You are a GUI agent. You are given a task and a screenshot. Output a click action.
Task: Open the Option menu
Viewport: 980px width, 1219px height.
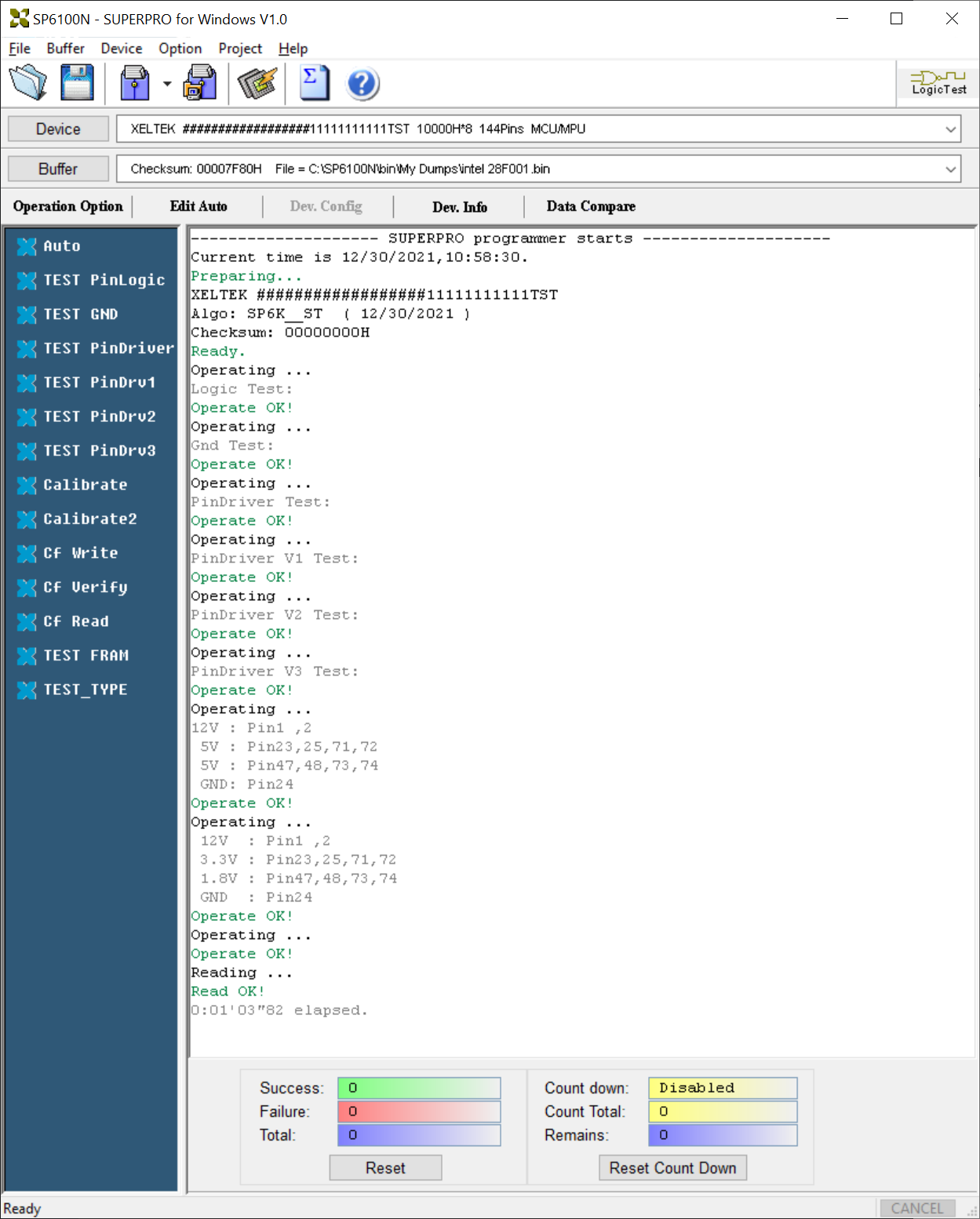(x=180, y=49)
